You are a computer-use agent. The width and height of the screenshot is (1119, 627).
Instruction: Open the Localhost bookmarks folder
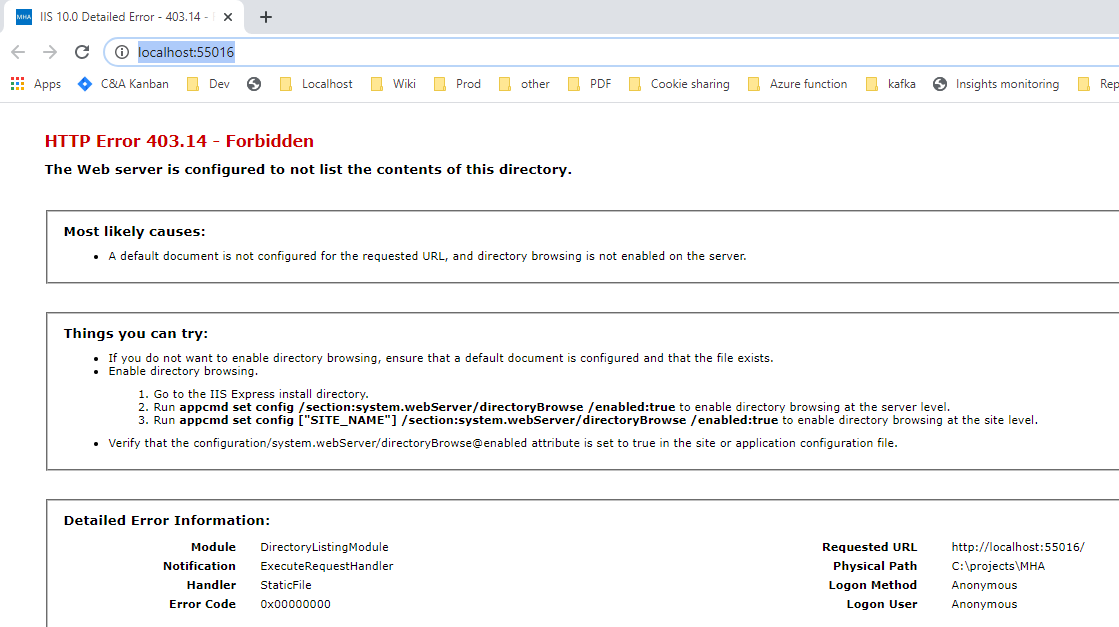point(316,84)
